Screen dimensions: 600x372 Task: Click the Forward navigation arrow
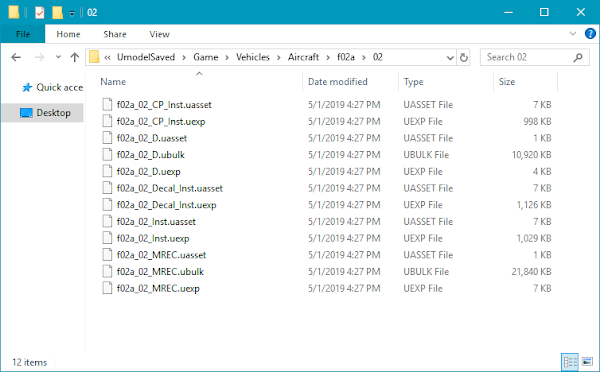pos(39,57)
